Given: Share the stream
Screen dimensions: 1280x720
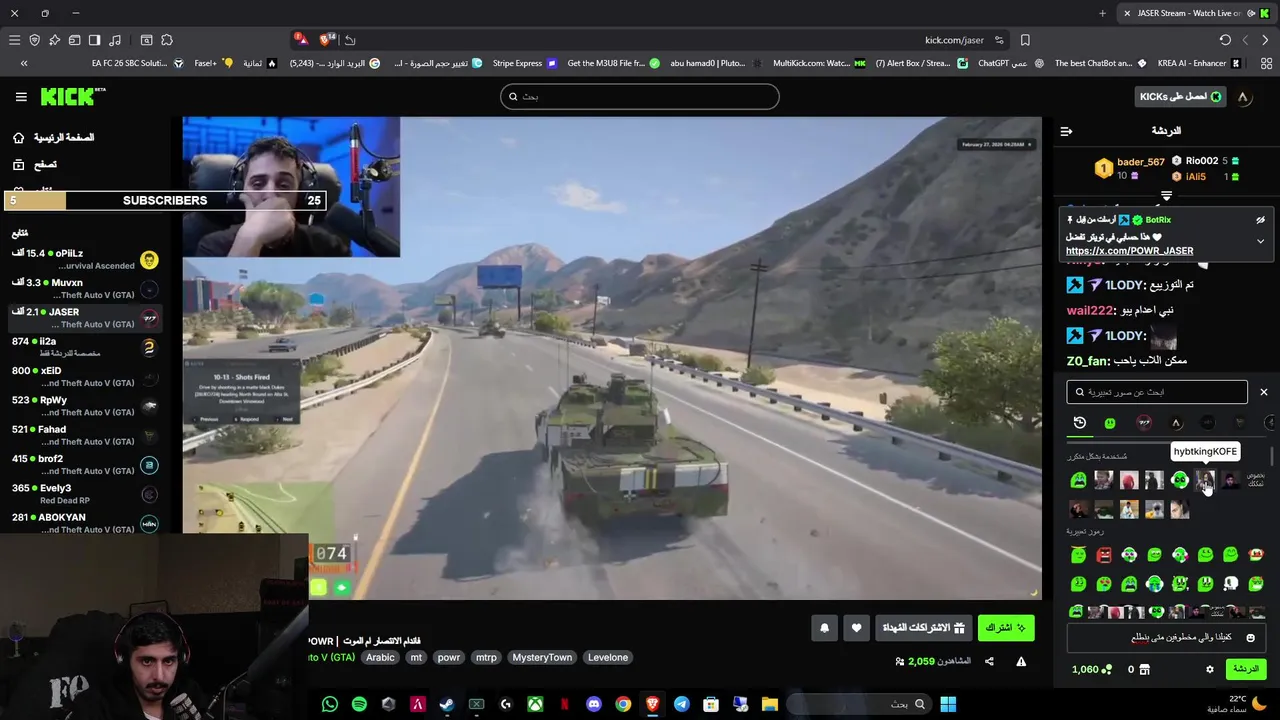Looking at the screenshot, I should point(989,661).
